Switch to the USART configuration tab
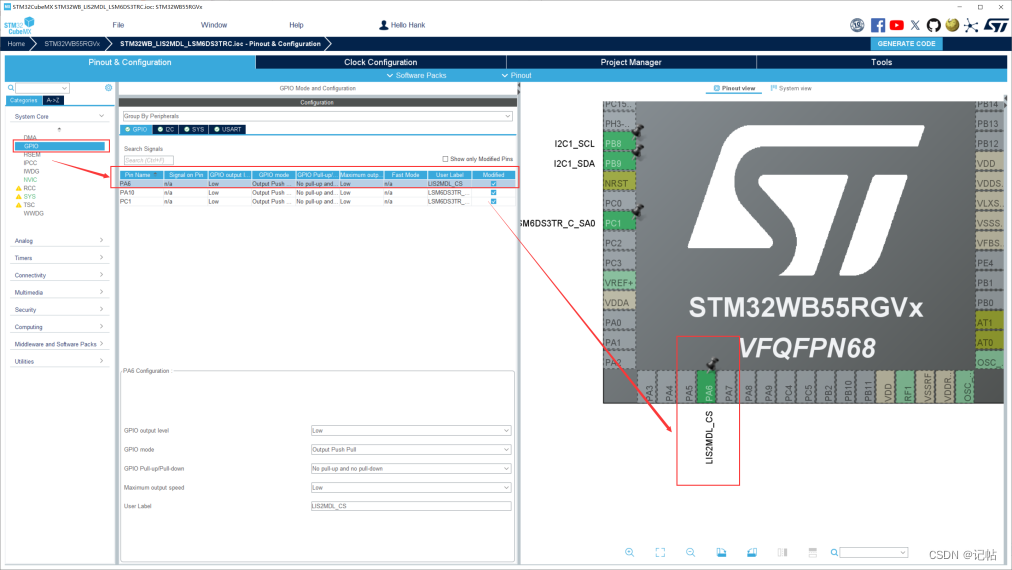 click(x=228, y=129)
